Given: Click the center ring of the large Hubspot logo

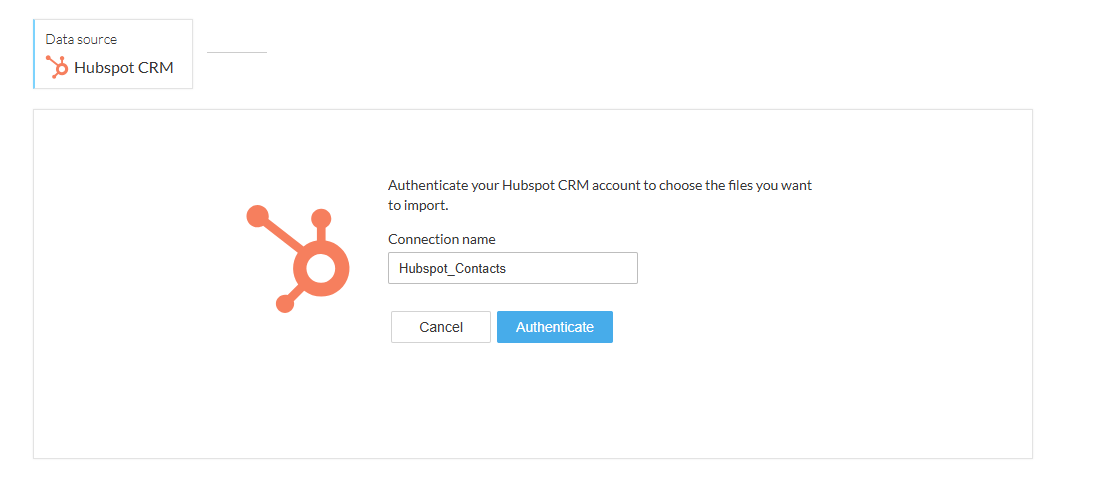Looking at the screenshot, I should (322, 268).
